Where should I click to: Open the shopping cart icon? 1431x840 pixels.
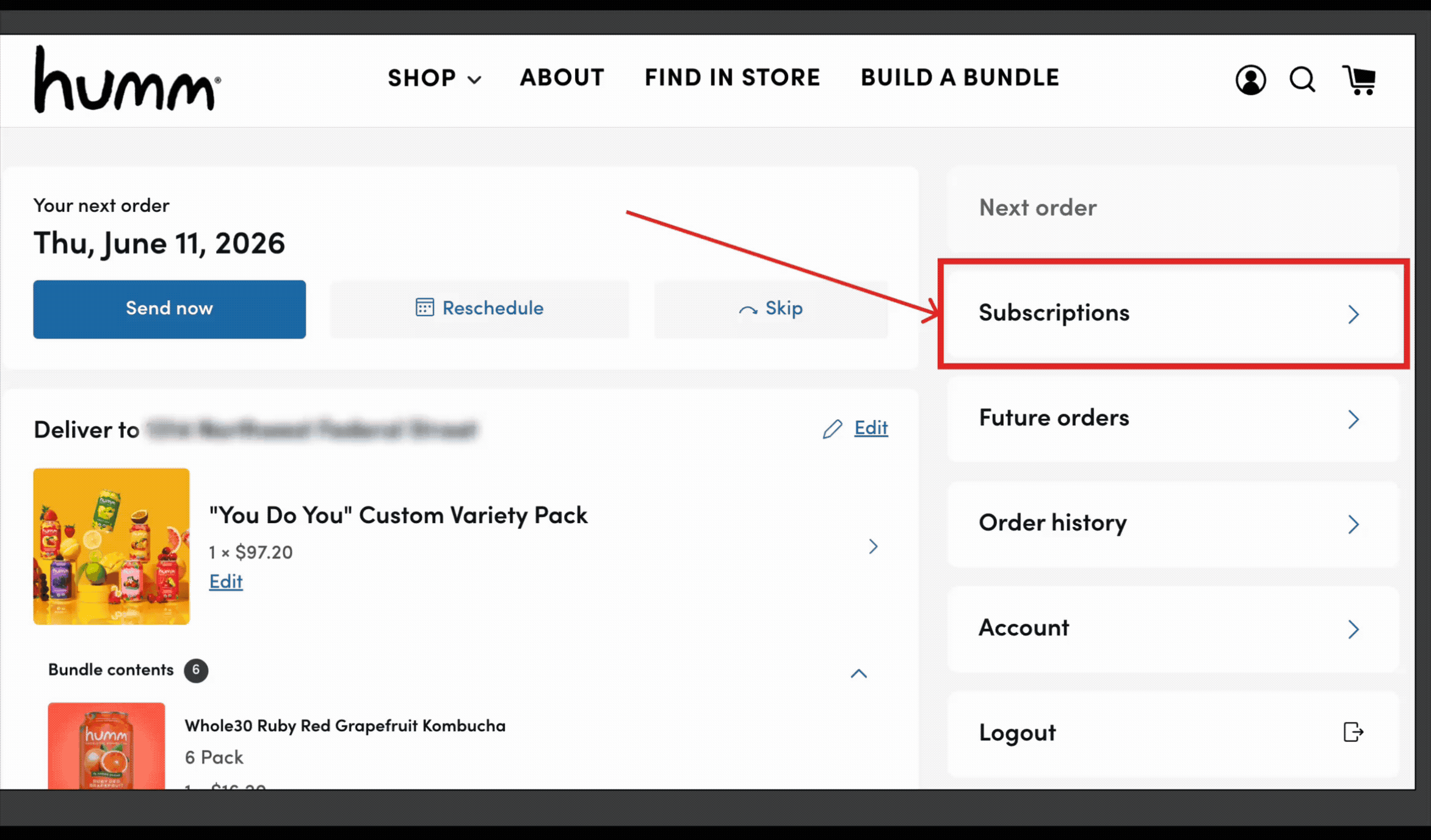[1358, 79]
